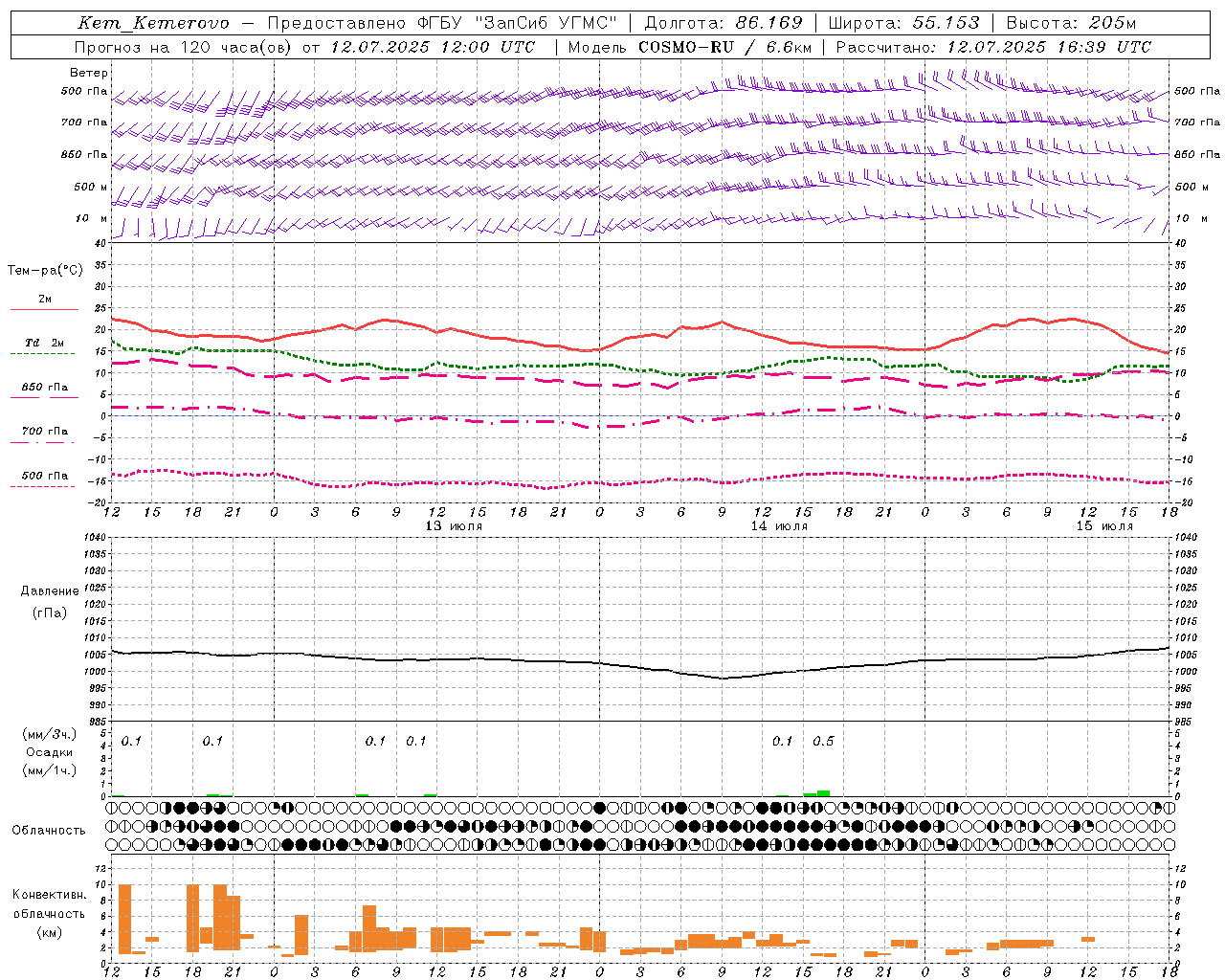Click the Kem_Kemerovo station title

click(153, 23)
